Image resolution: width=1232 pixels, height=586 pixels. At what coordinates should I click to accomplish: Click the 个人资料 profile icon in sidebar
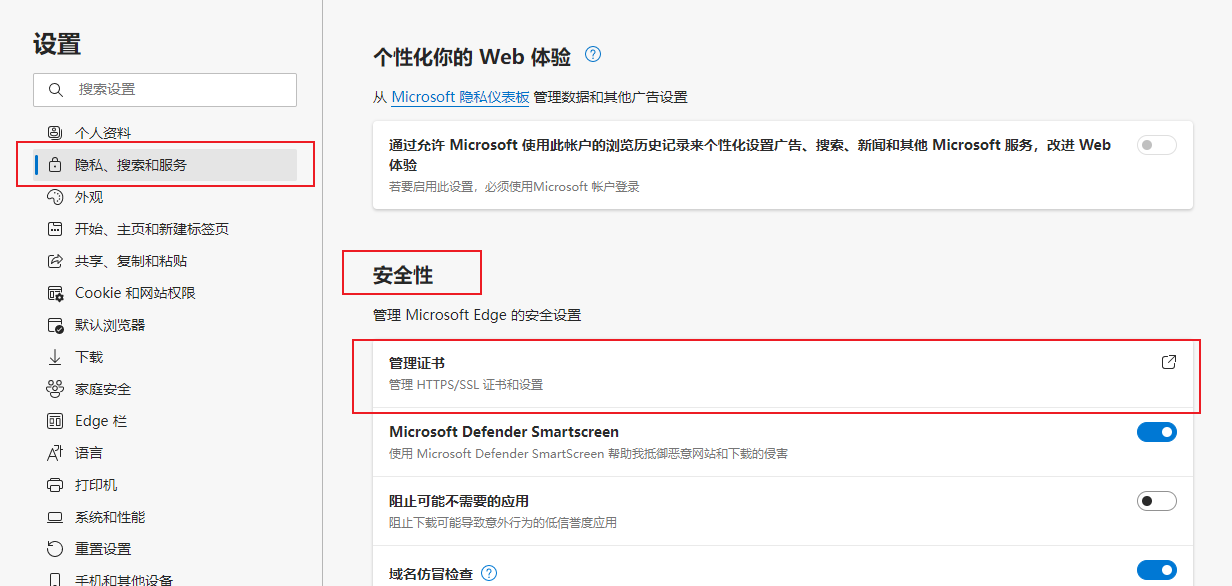point(55,133)
